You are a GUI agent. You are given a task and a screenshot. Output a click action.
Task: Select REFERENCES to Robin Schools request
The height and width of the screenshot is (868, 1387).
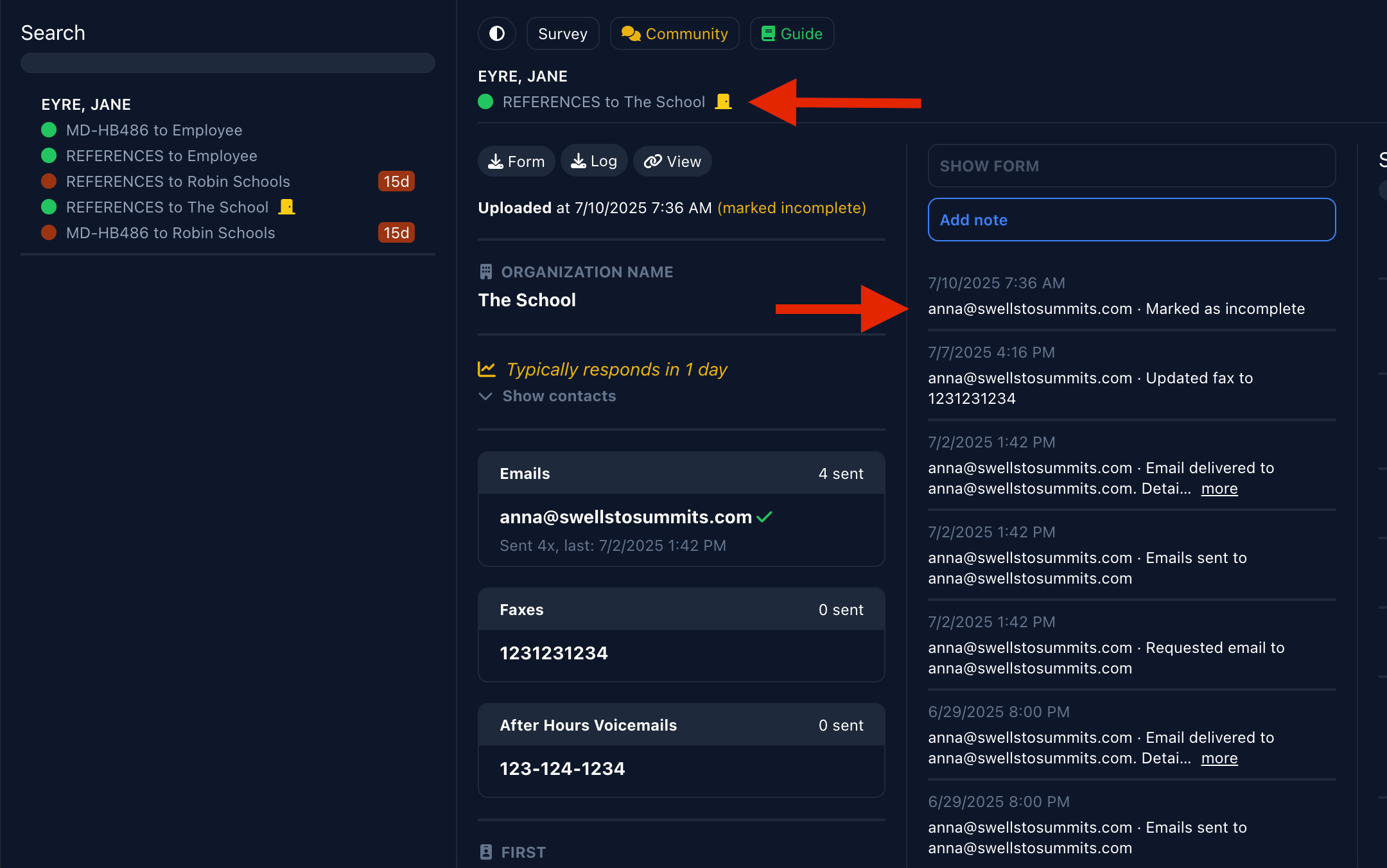coord(178,181)
